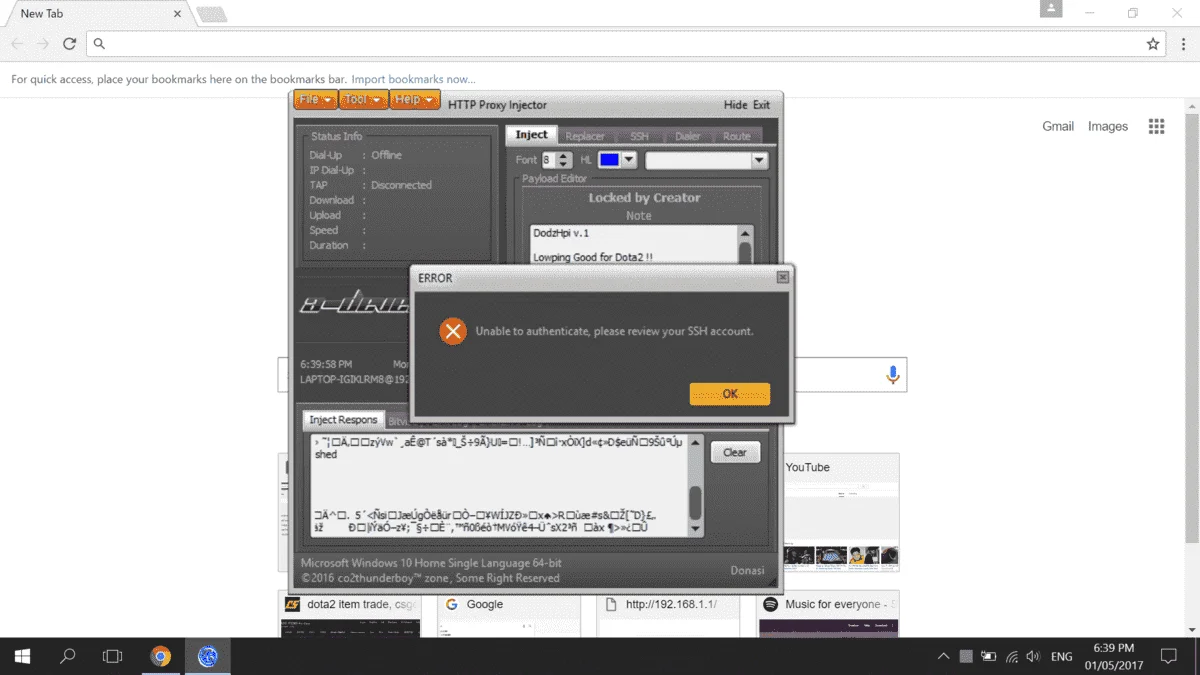This screenshot has height=675, width=1200.
Task: Switch to the SSH tab
Action: (639, 136)
